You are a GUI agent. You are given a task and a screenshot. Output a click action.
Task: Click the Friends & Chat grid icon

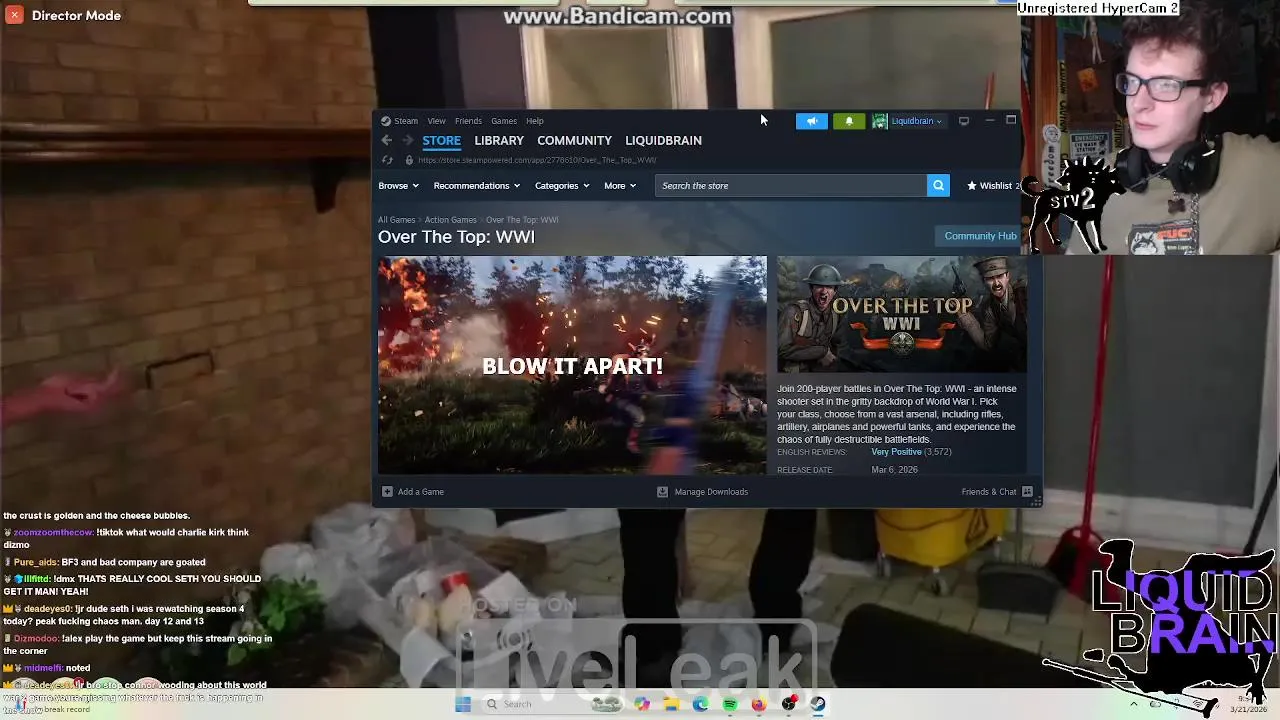point(1027,492)
